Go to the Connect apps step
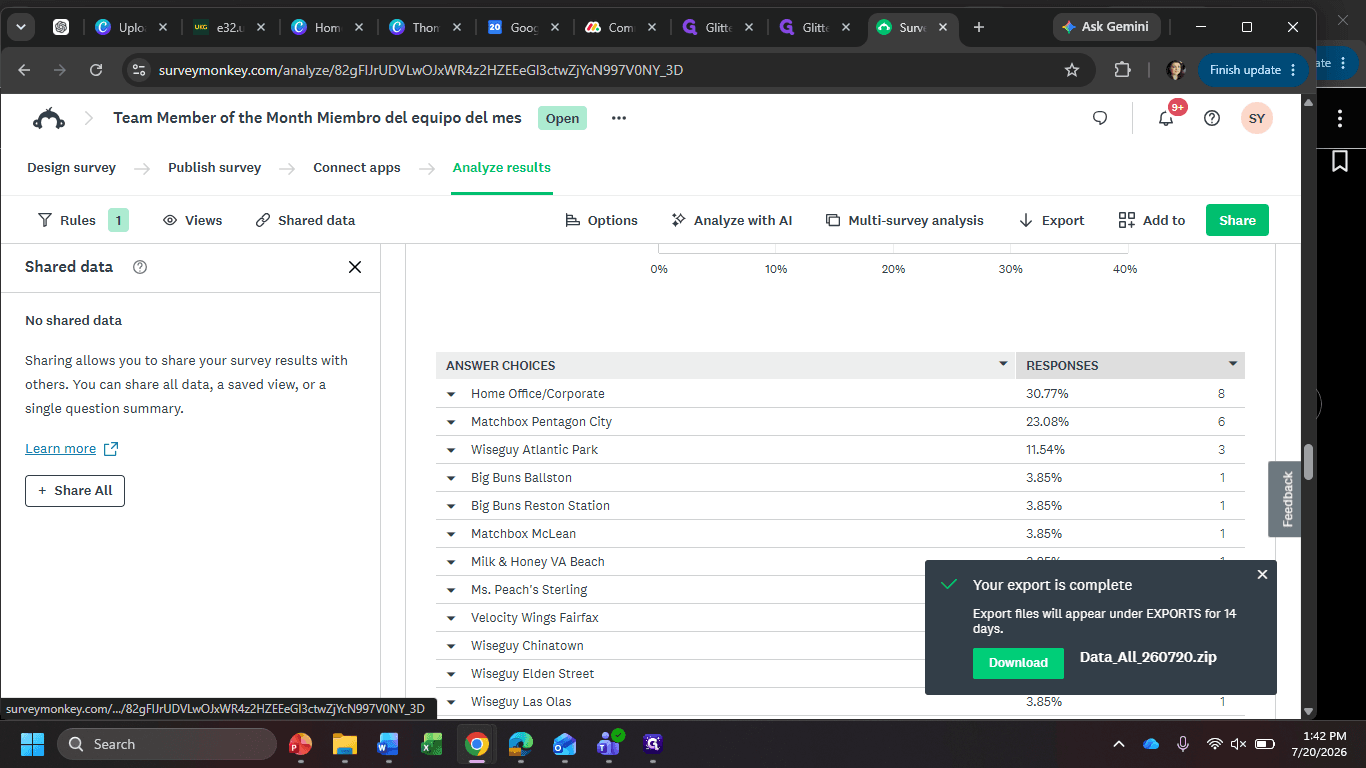The image size is (1366, 768). [x=357, y=168]
